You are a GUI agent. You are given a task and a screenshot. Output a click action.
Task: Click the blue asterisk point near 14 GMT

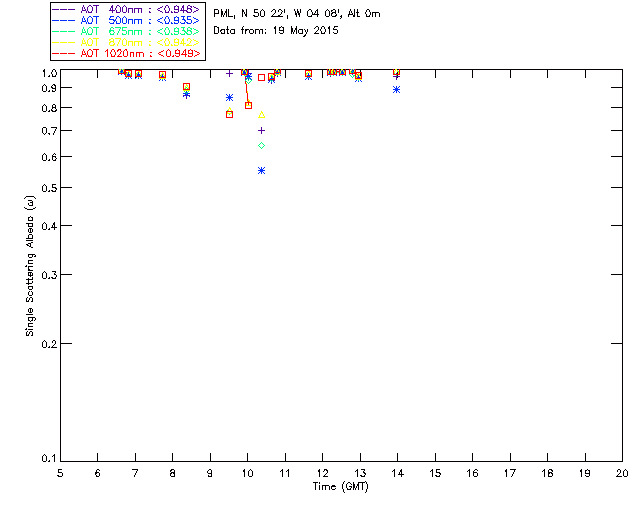(396, 89)
